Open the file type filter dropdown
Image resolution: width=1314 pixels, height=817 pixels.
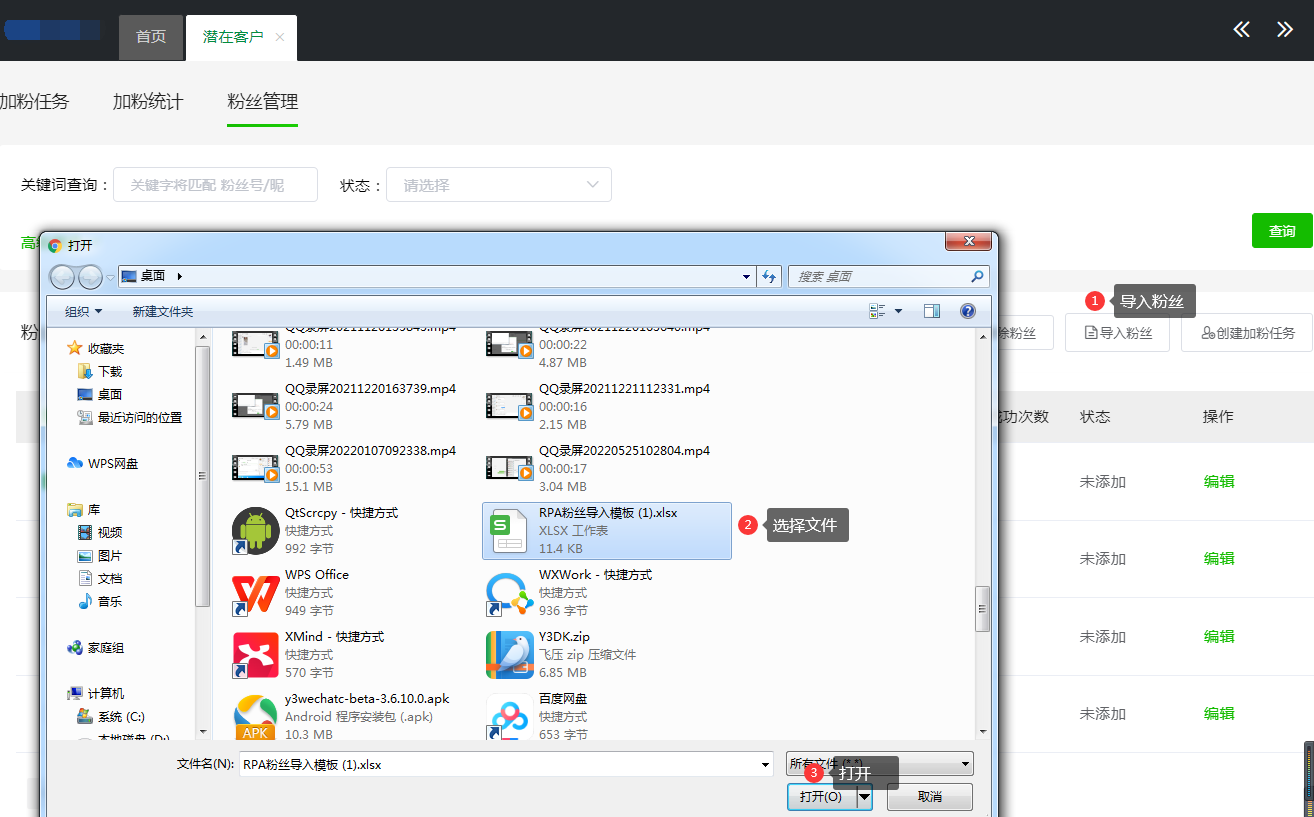click(879, 765)
